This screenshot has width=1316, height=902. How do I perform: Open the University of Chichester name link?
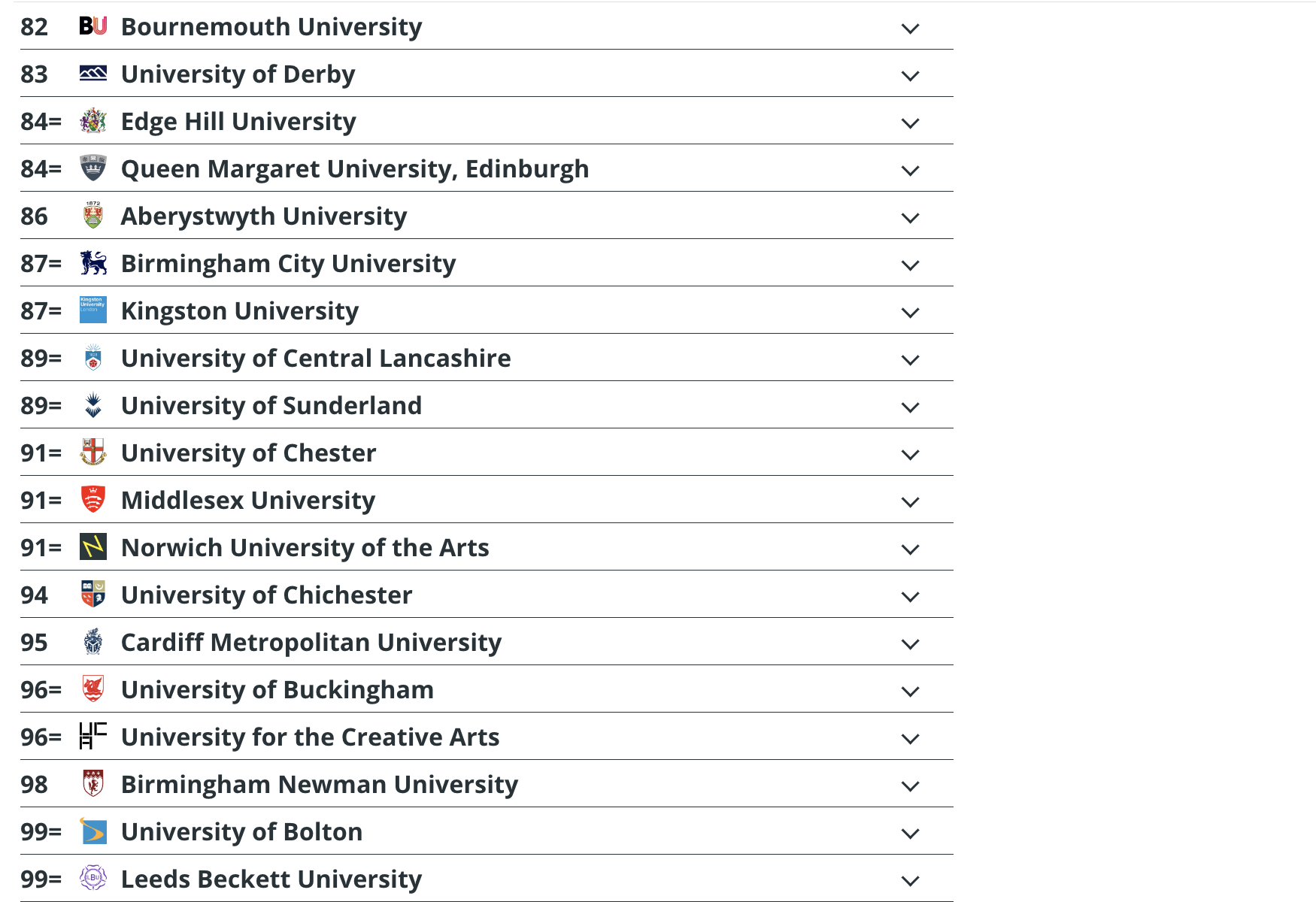(267, 595)
